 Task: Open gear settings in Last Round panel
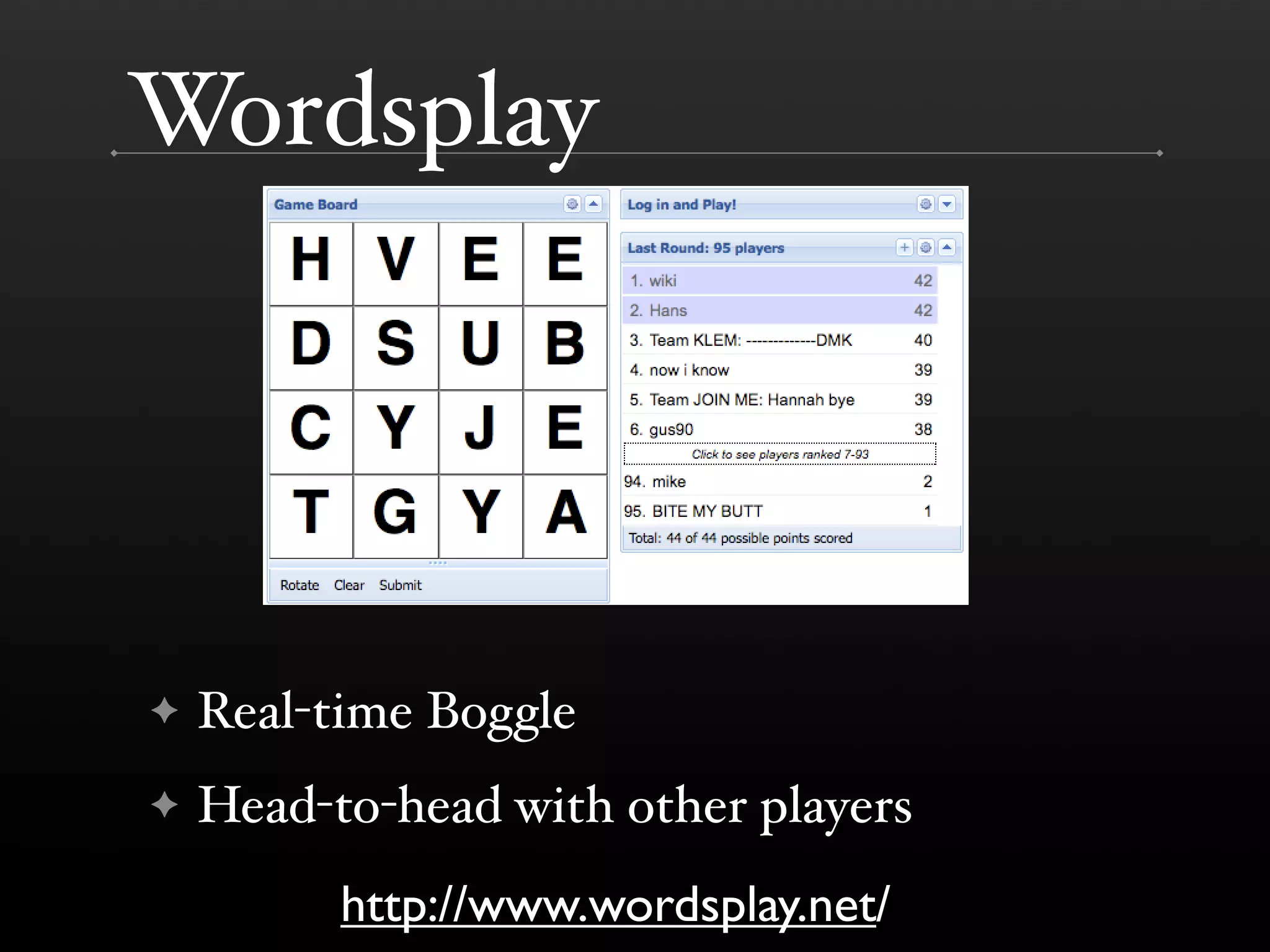pos(925,247)
